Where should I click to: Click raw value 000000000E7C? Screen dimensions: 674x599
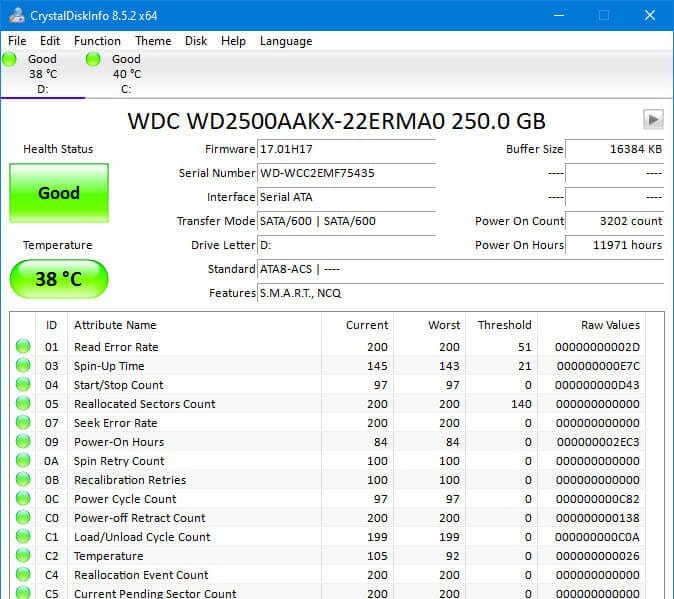point(598,366)
